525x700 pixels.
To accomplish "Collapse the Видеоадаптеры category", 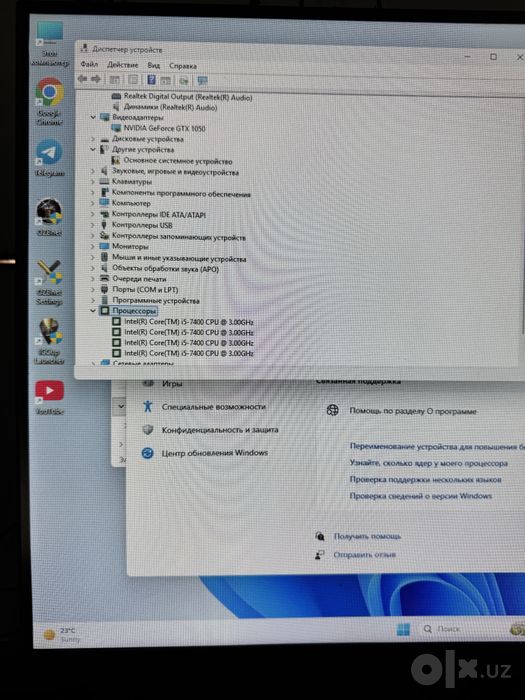I will coord(93,117).
